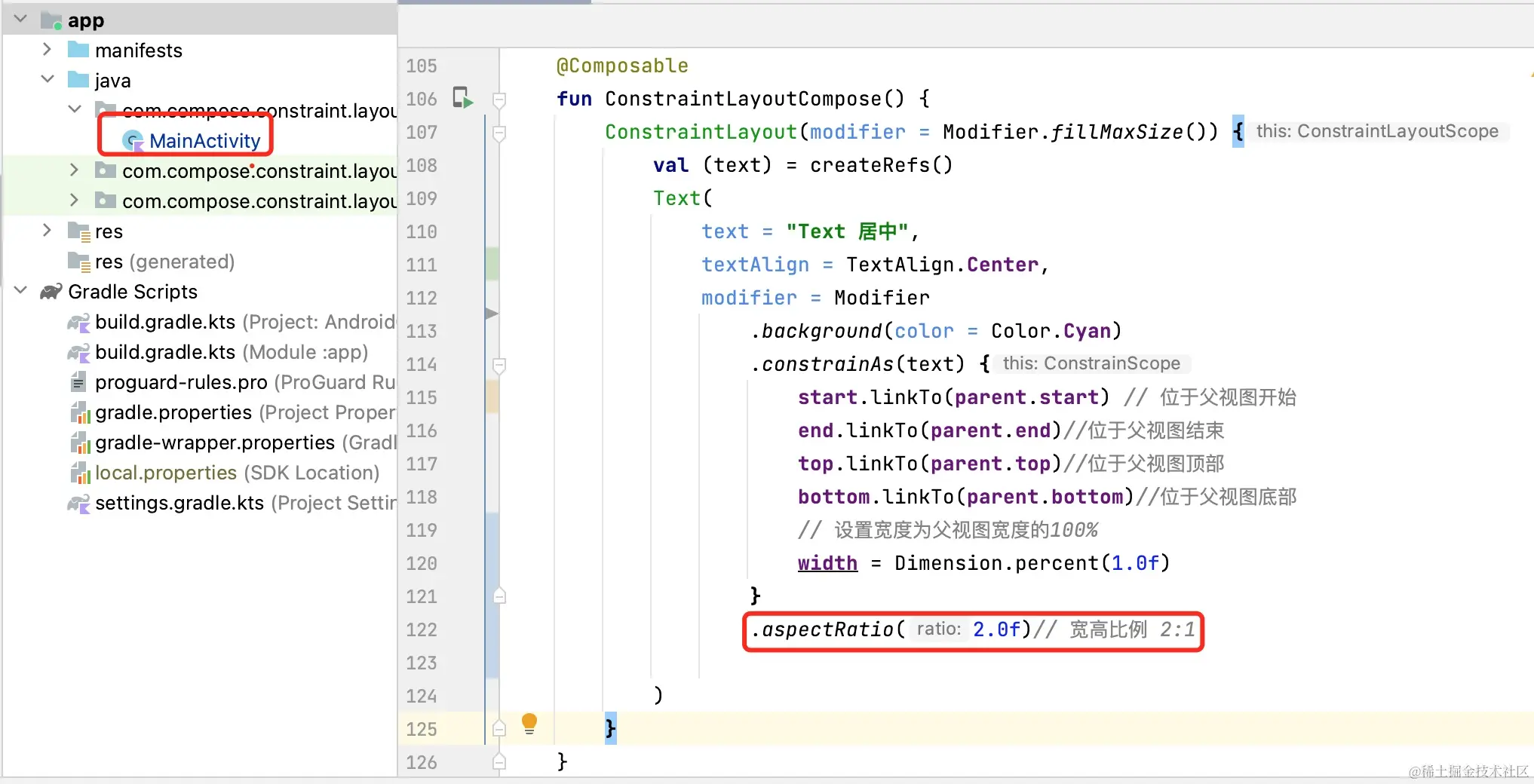
Task: Click the build.gradle.kts (Module :app) file icon
Action: [x=78, y=353]
